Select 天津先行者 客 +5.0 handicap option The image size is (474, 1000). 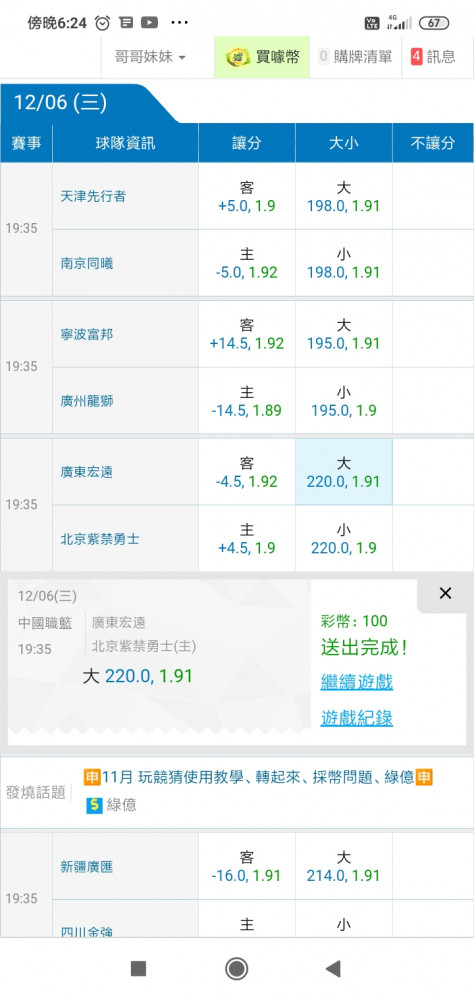[247, 196]
